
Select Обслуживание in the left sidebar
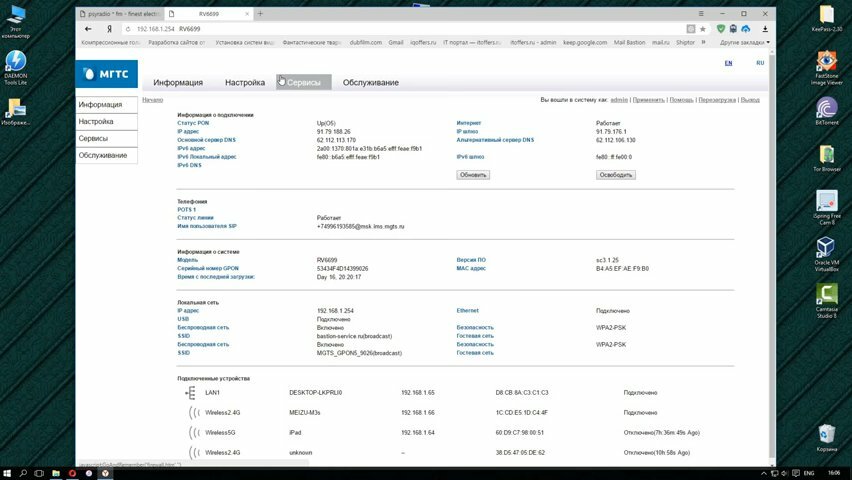[106, 155]
